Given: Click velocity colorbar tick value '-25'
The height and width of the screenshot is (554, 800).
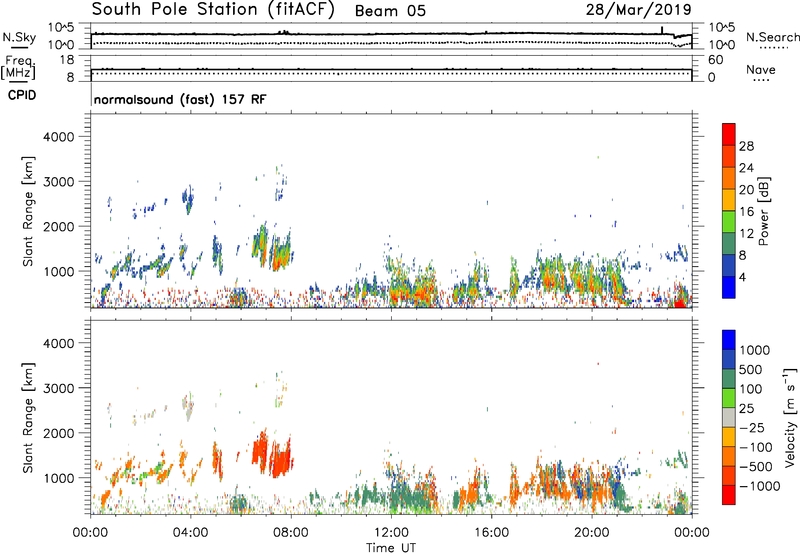Looking at the screenshot, I should 753,427.
